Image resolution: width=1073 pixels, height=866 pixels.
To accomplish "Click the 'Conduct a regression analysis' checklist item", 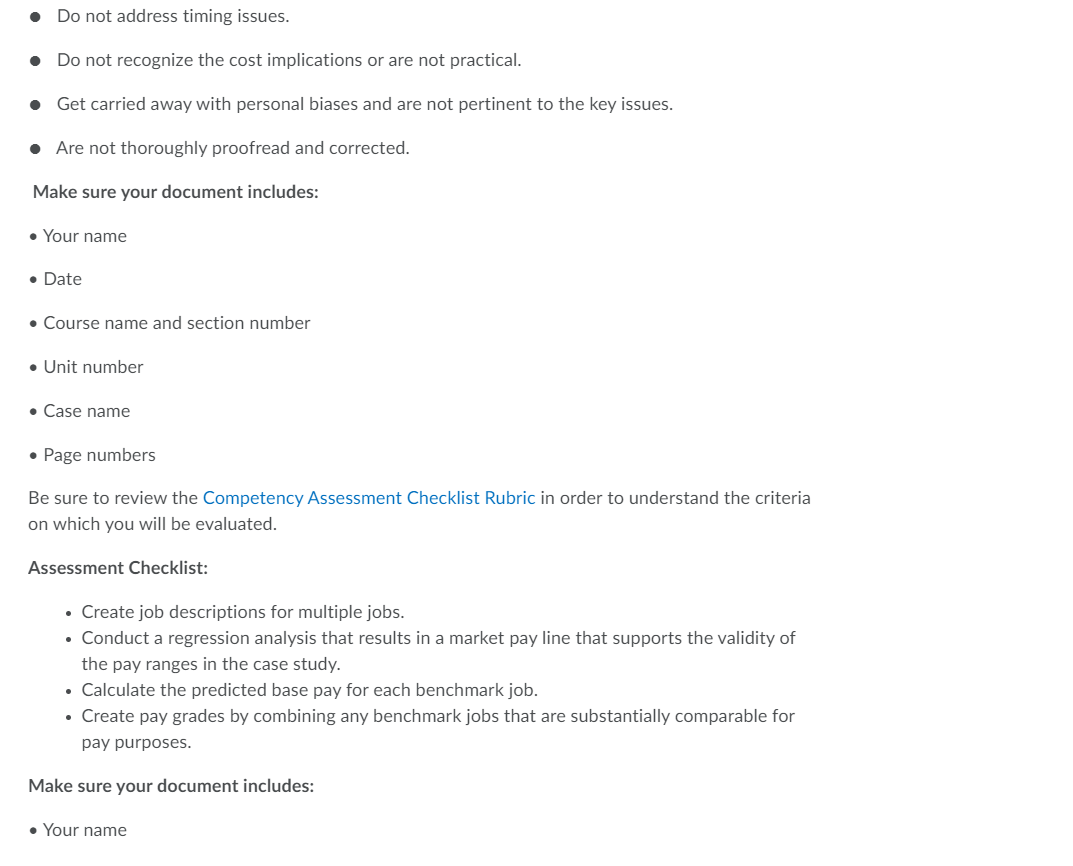I will pos(438,638).
